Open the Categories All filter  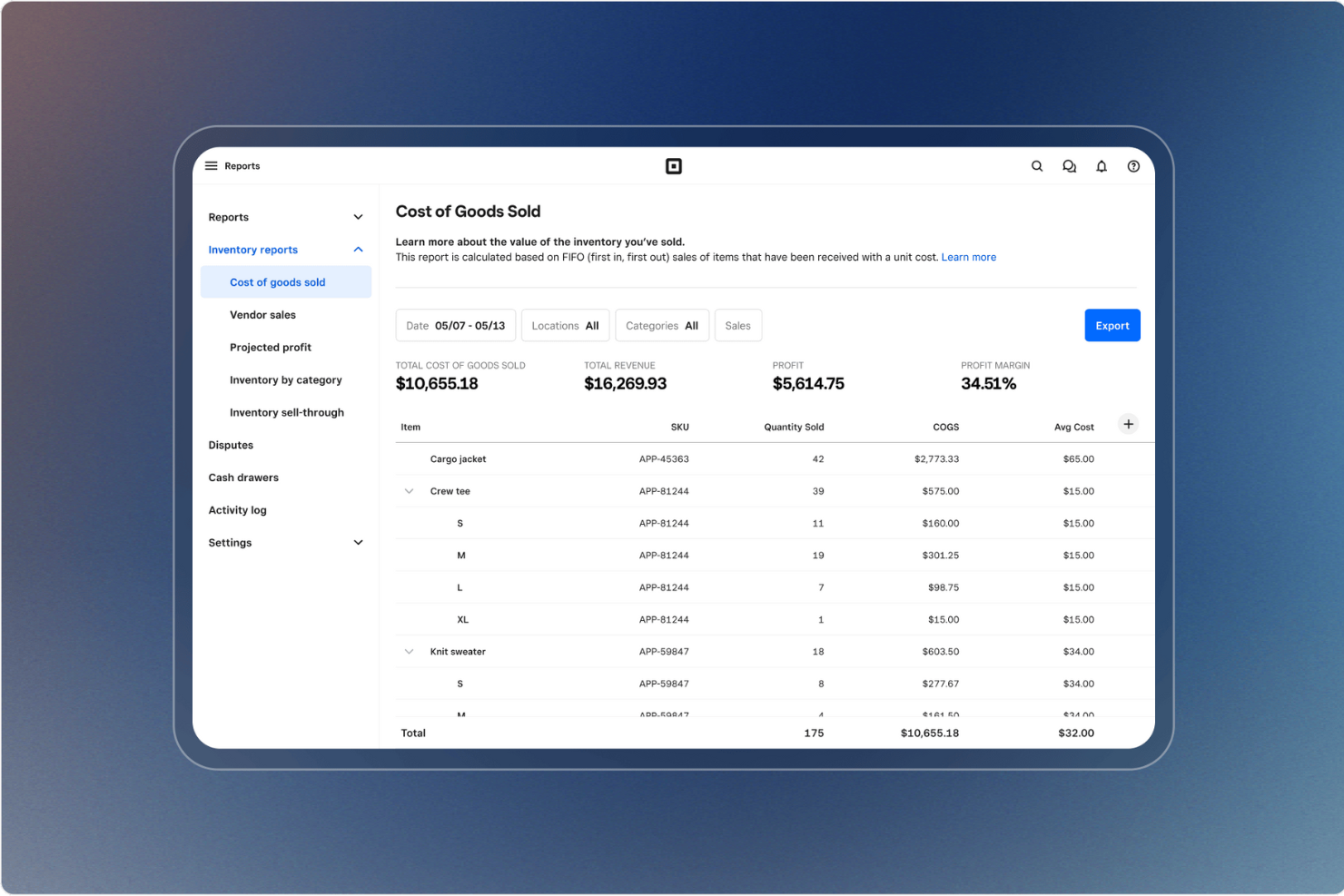[662, 325]
